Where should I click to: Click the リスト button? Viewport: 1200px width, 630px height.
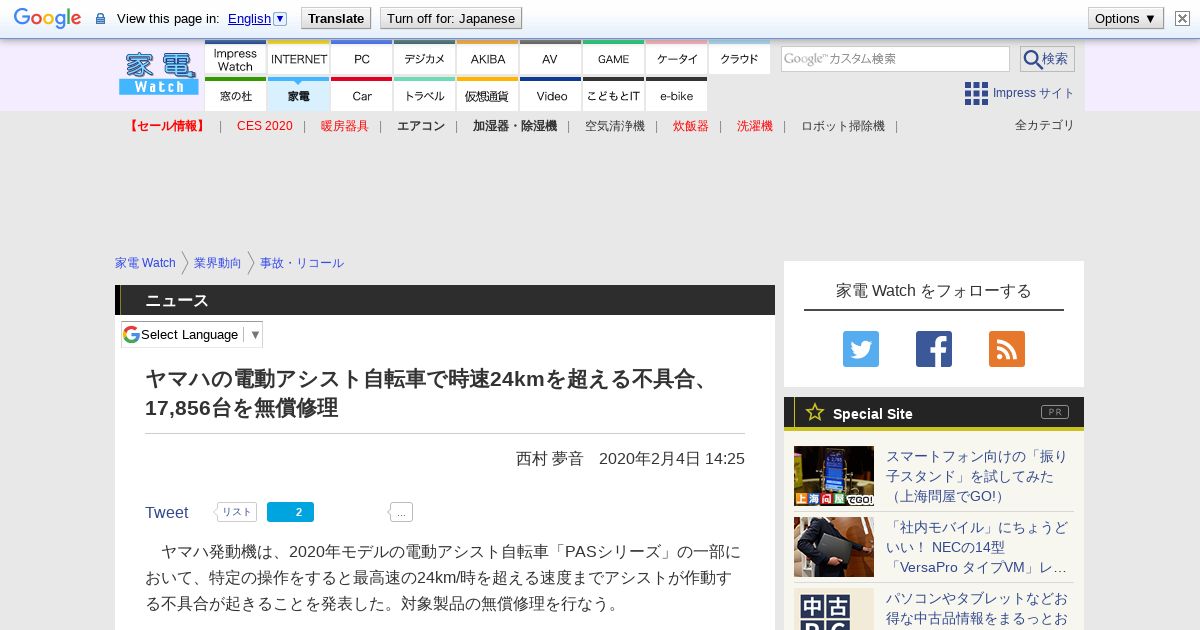(x=237, y=512)
